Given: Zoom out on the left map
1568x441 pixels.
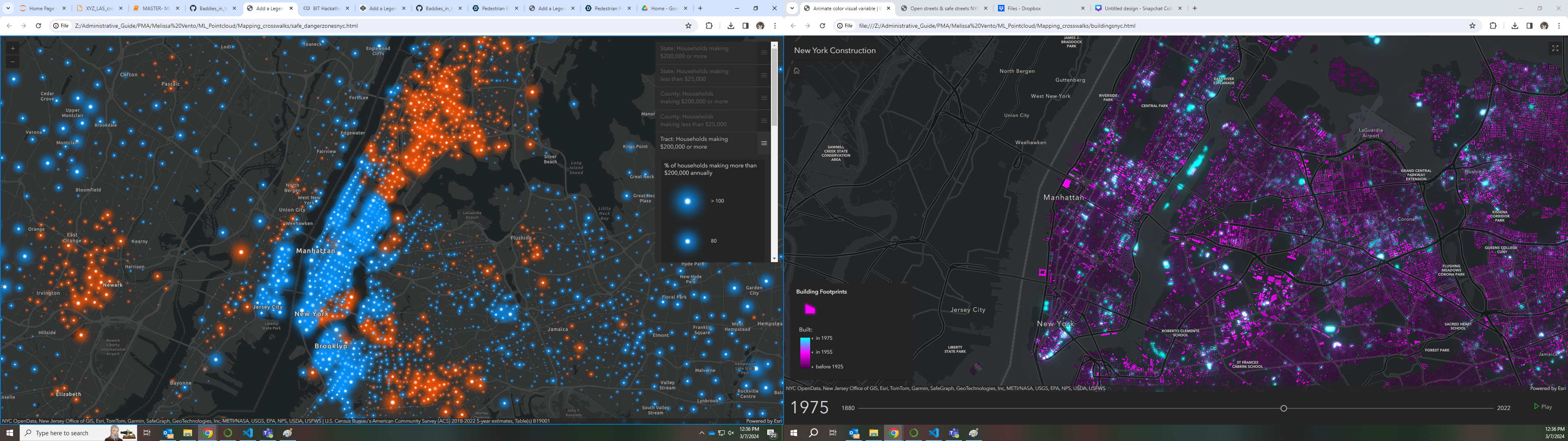Looking at the screenshot, I should (x=13, y=62).
